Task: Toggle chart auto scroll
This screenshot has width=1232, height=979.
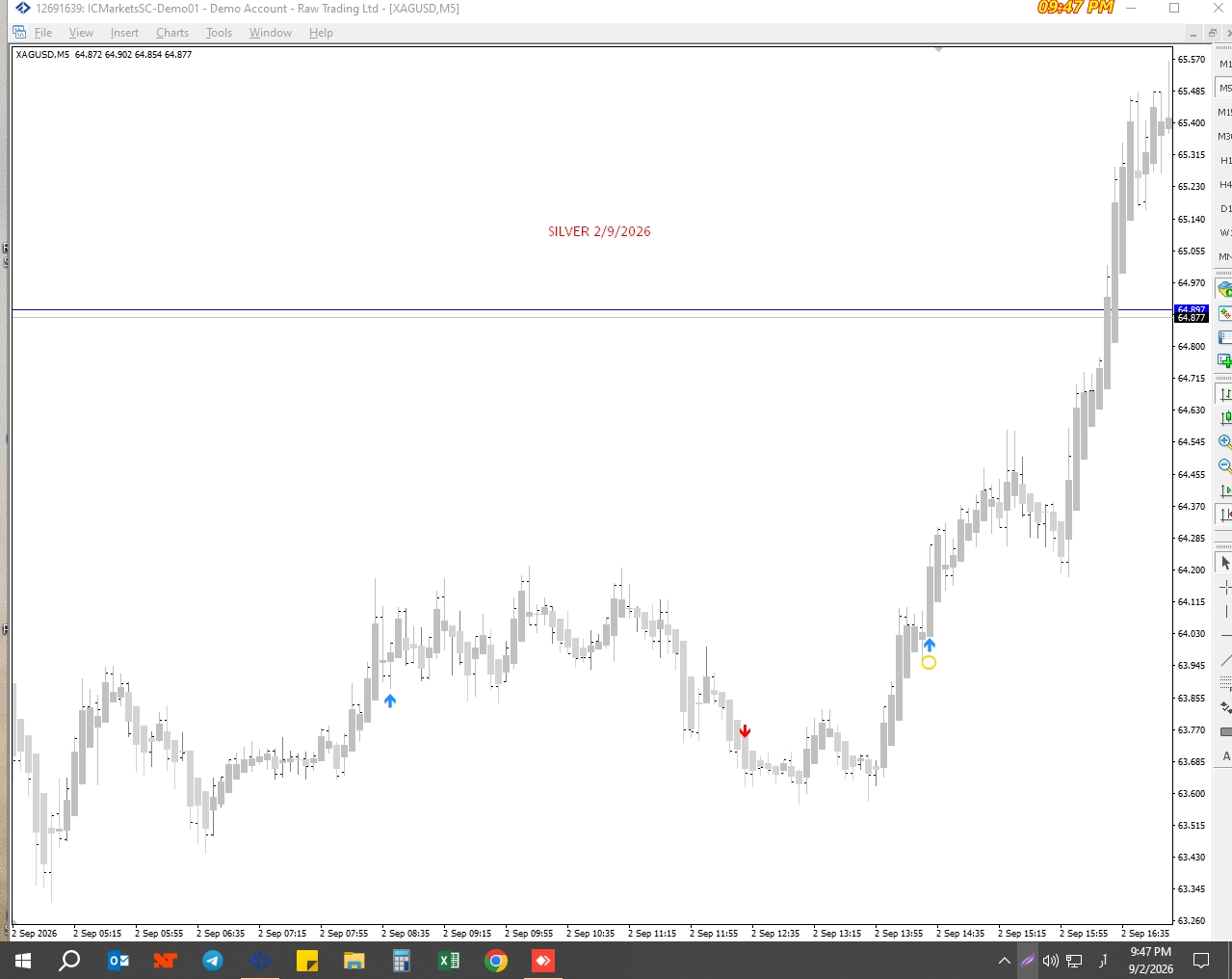Action: coord(1225,490)
